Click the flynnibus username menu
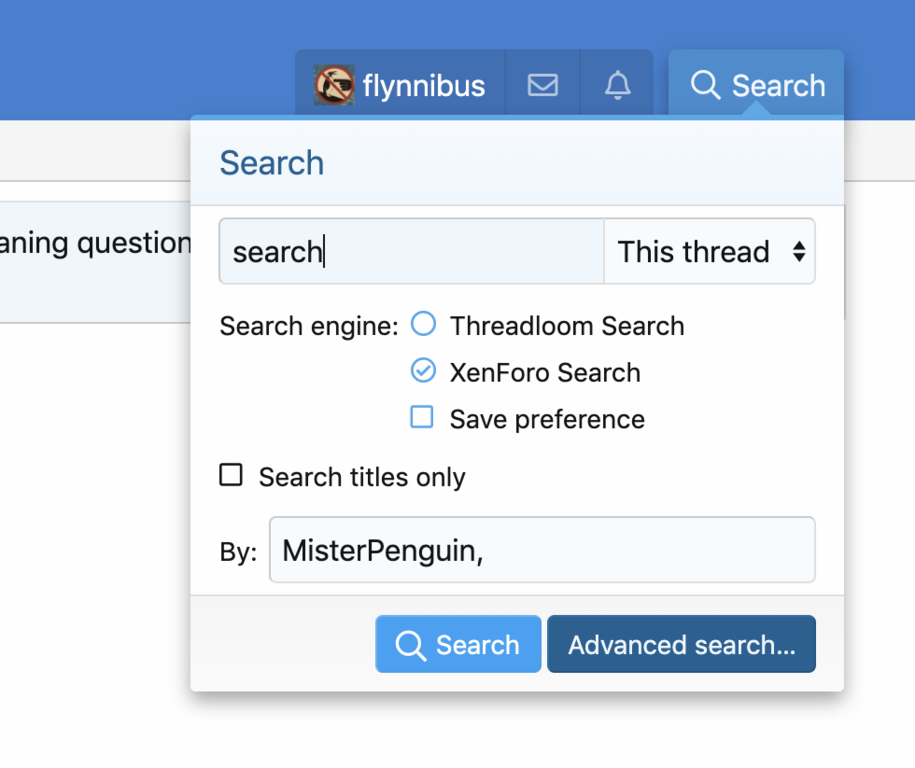This screenshot has width=915, height=768. point(424,86)
